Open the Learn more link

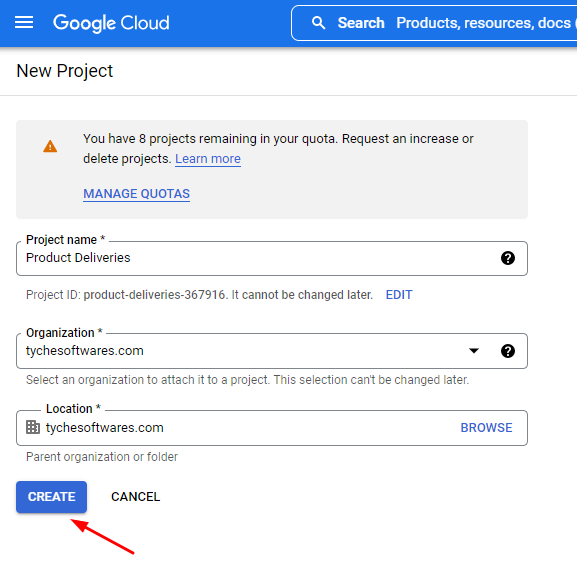click(208, 159)
